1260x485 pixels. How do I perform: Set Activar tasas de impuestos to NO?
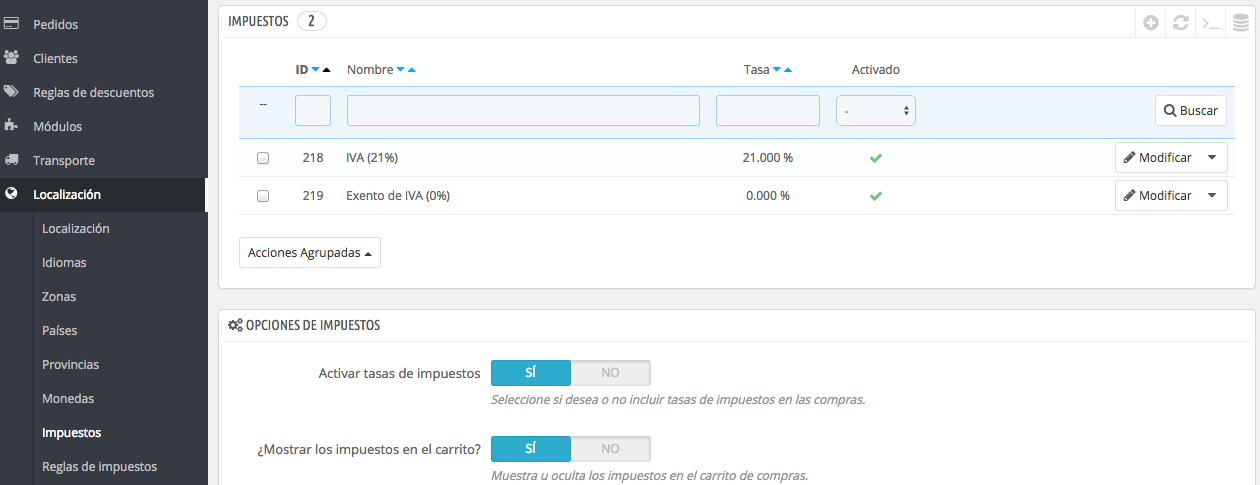pyautogui.click(x=610, y=373)
